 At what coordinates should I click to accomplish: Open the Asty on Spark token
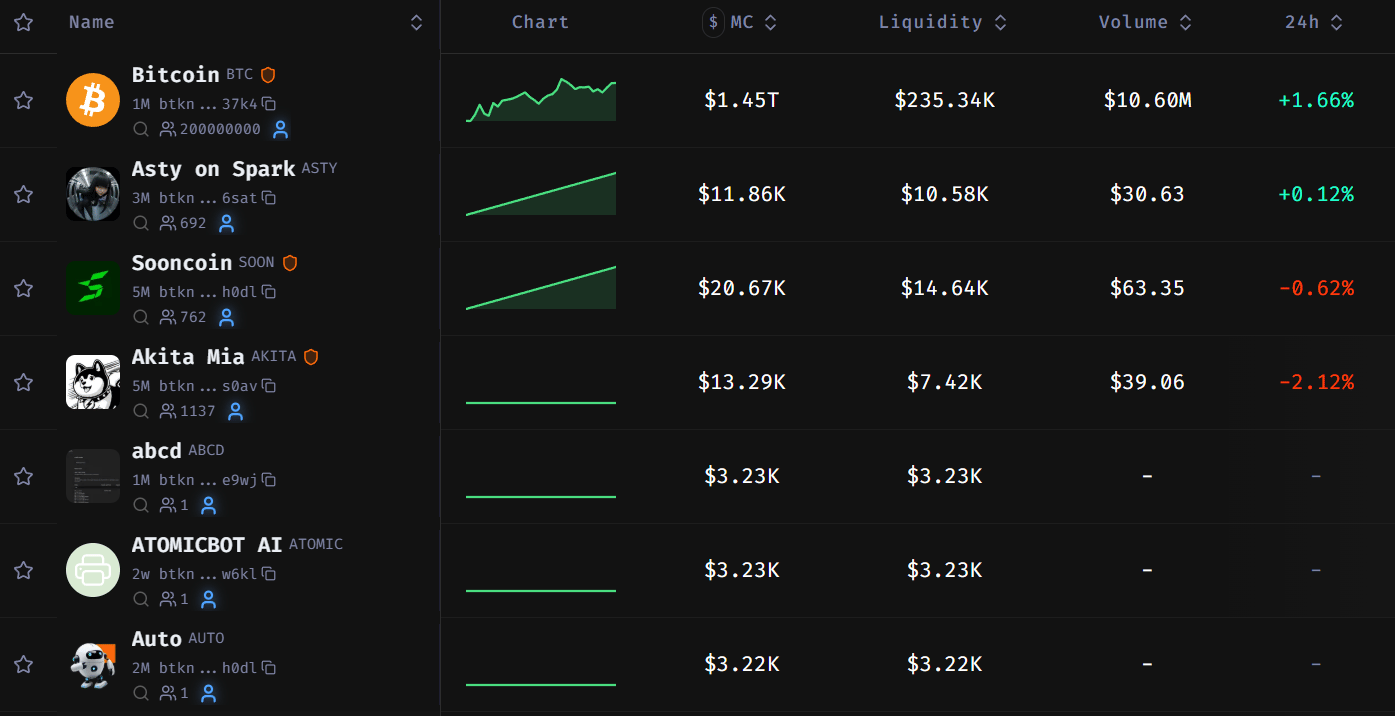pyautogui.click(x=213, y=169)
